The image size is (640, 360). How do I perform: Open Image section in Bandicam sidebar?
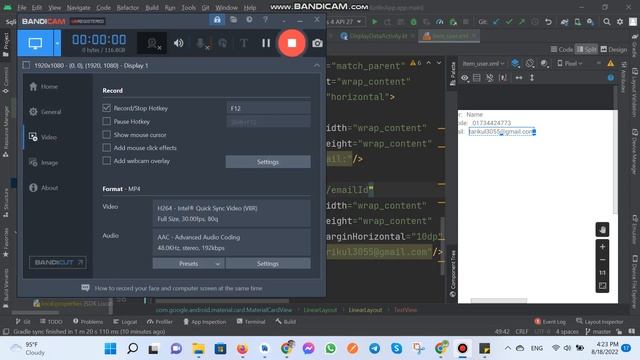point(44,162)
